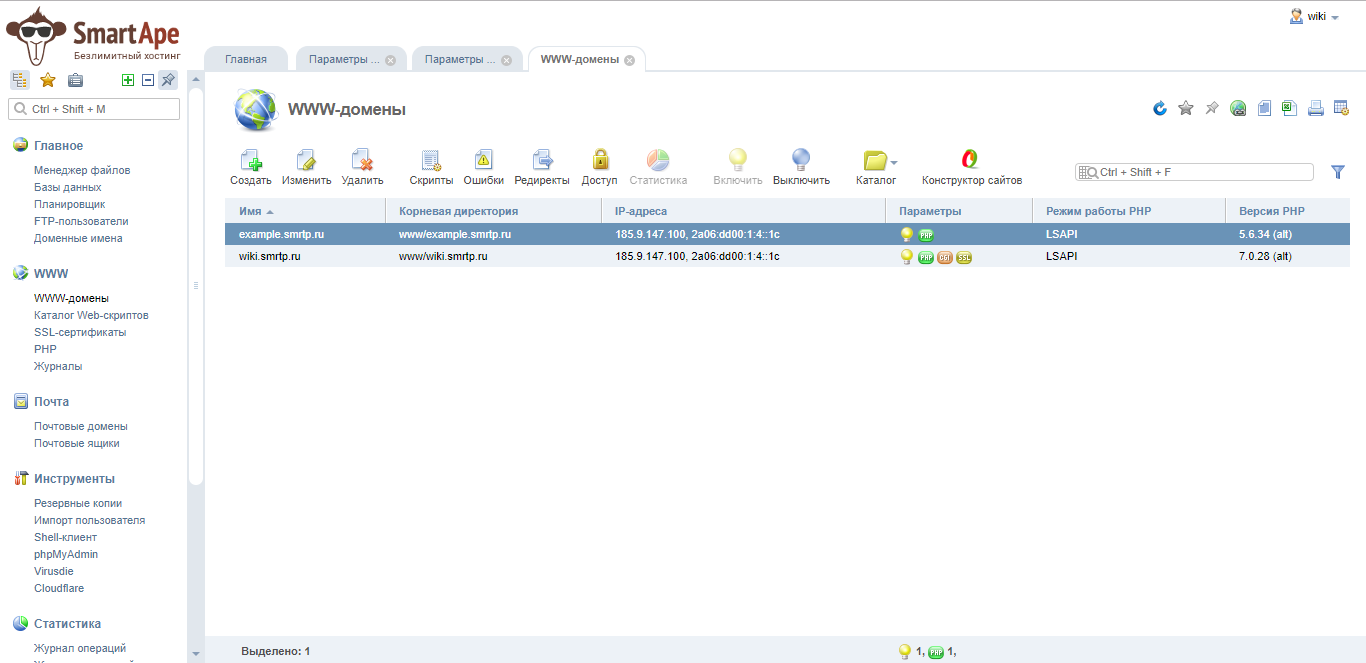Open the phpMyAdmin sidebar link
Screen dimensions: 1366x663
tap(66, 554)
